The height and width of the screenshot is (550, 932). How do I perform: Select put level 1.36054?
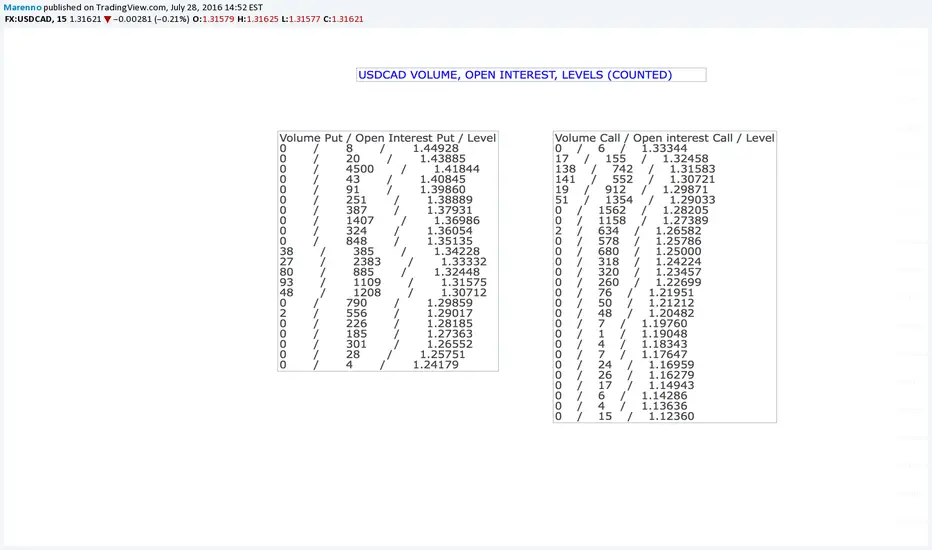click(450, 231)
